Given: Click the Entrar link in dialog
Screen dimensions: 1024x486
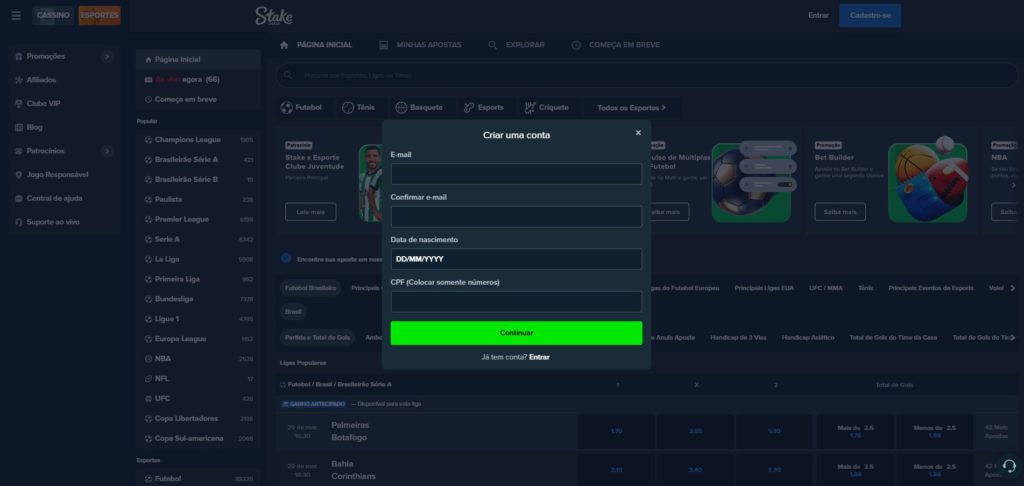Looking at the screenshot, I should point(539,357).
